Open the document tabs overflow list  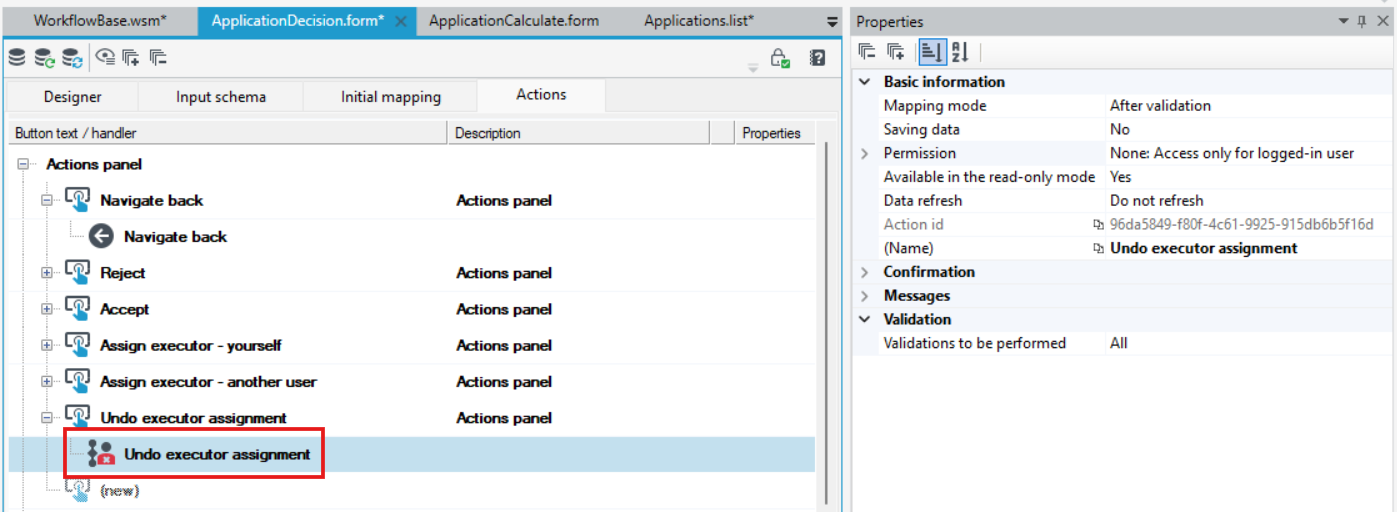(832, 21)
